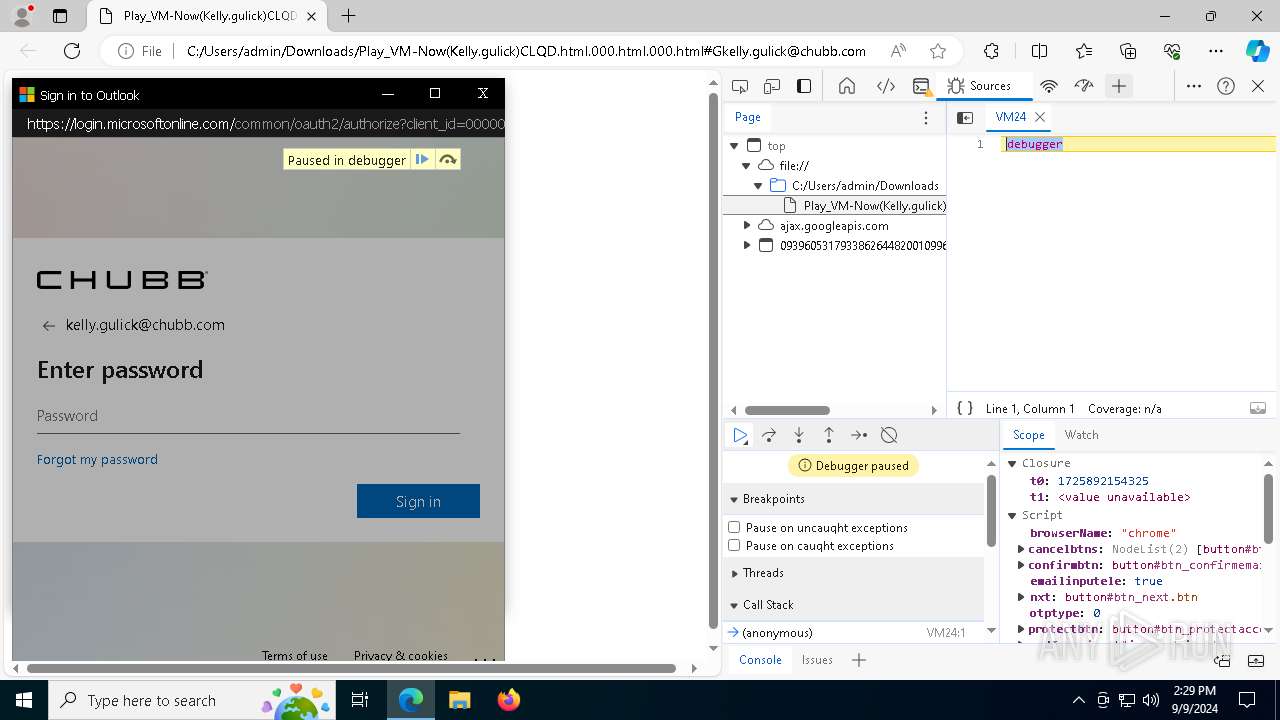This screenshot has height=720, width=1280.
Task: Open DevTools customize ellipsis menu
Action: (x=1194, y=86)
